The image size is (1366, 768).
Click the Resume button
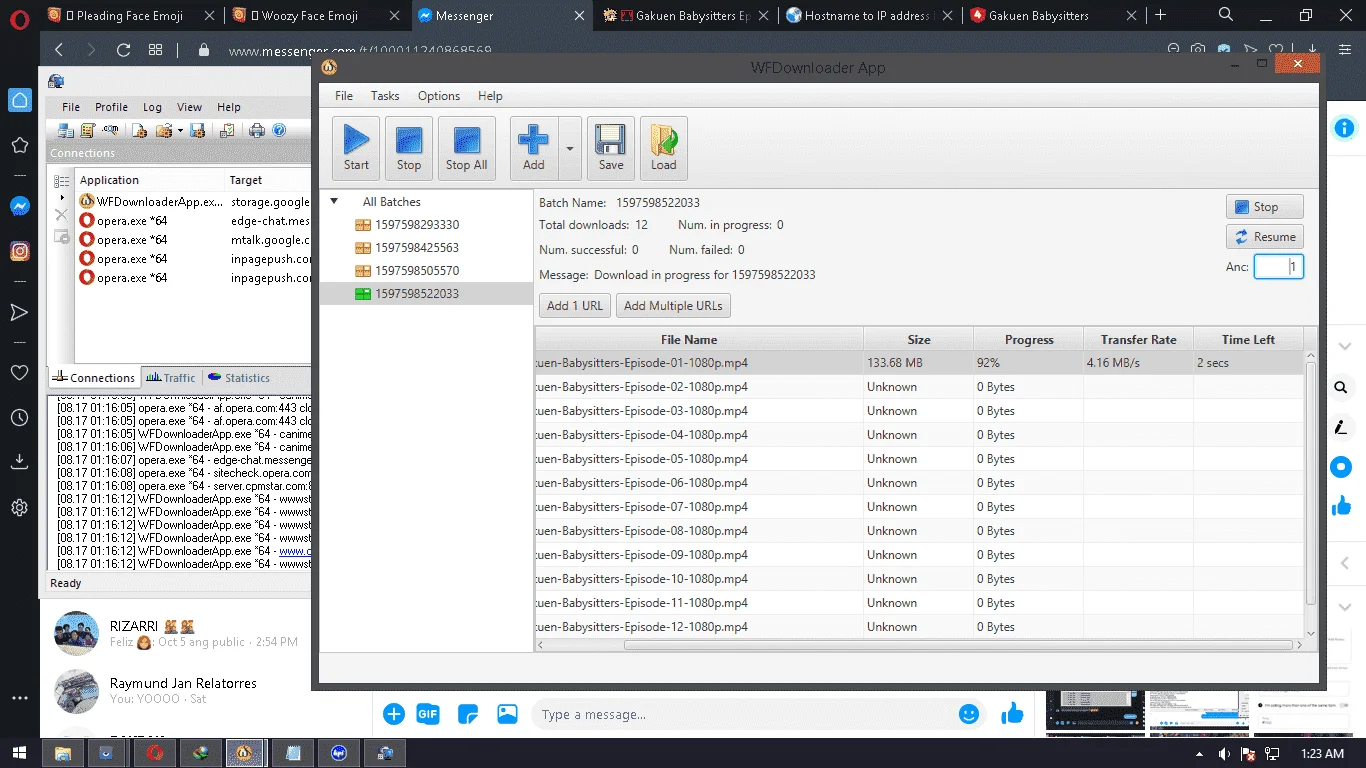pyautogui.click(x=1265, y=237)
